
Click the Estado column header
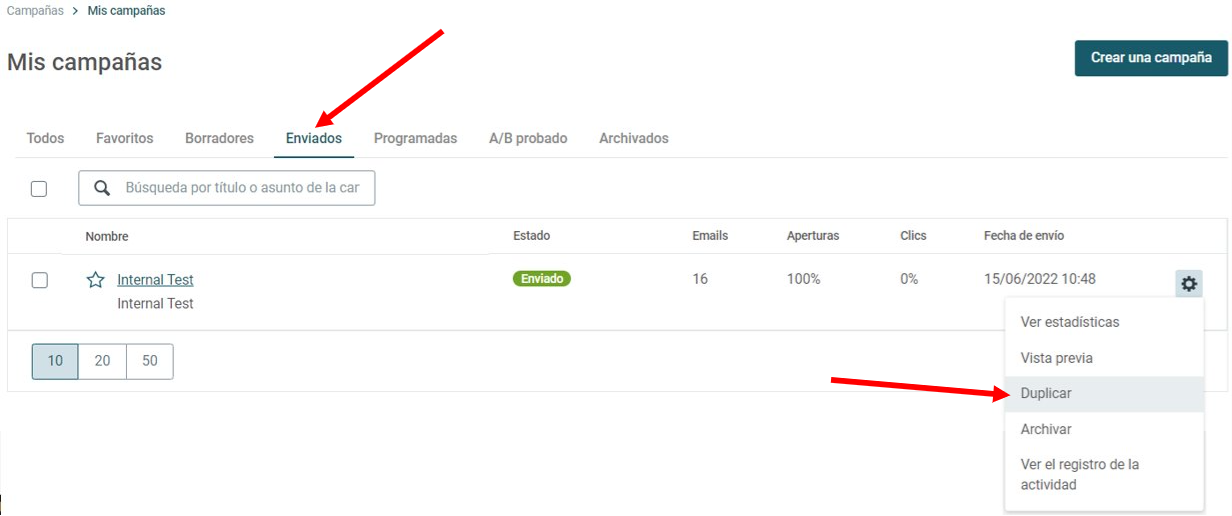[532, 236]
